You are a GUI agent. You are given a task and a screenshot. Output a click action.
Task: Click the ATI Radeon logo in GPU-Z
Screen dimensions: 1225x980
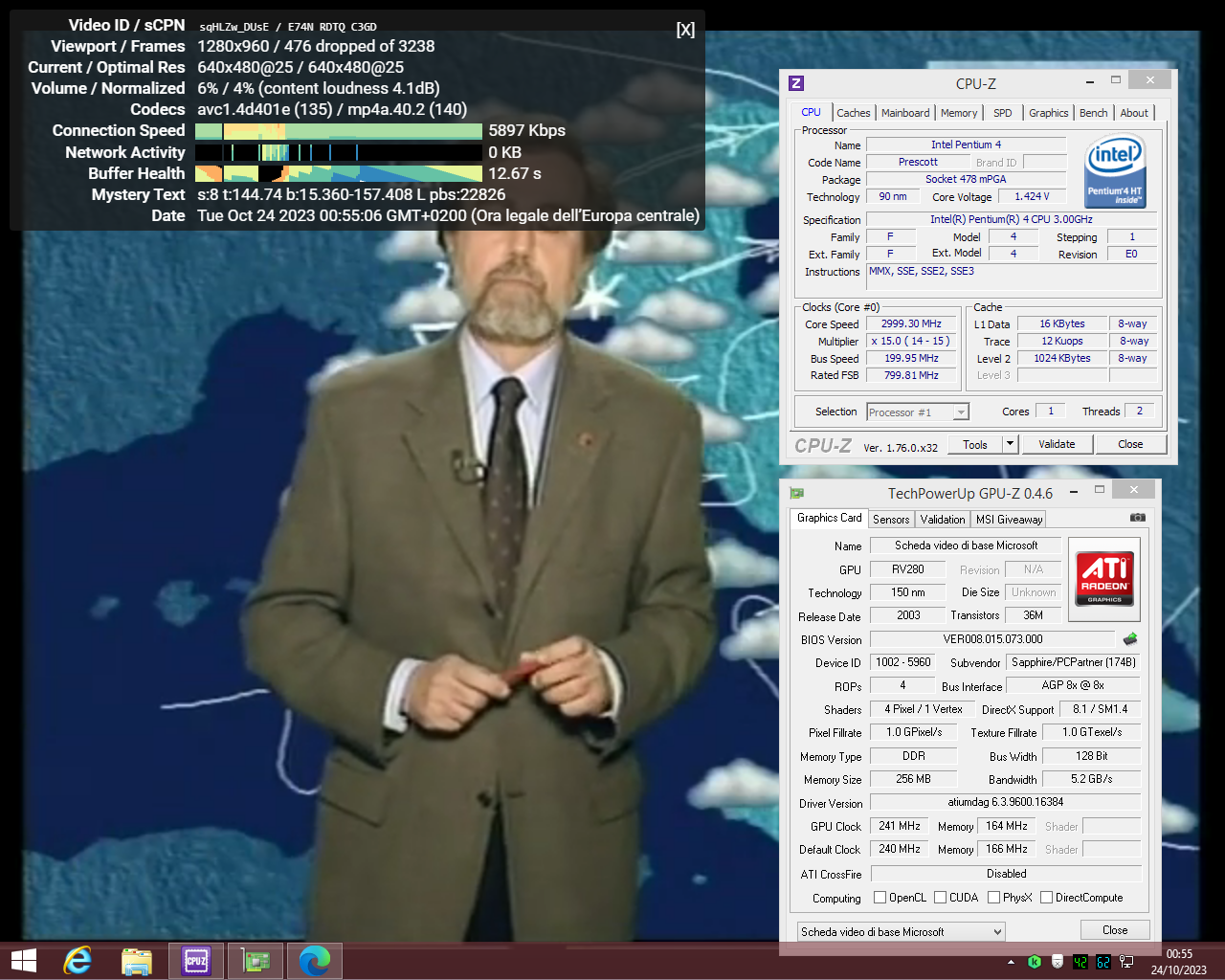(x=1105, y=578)
